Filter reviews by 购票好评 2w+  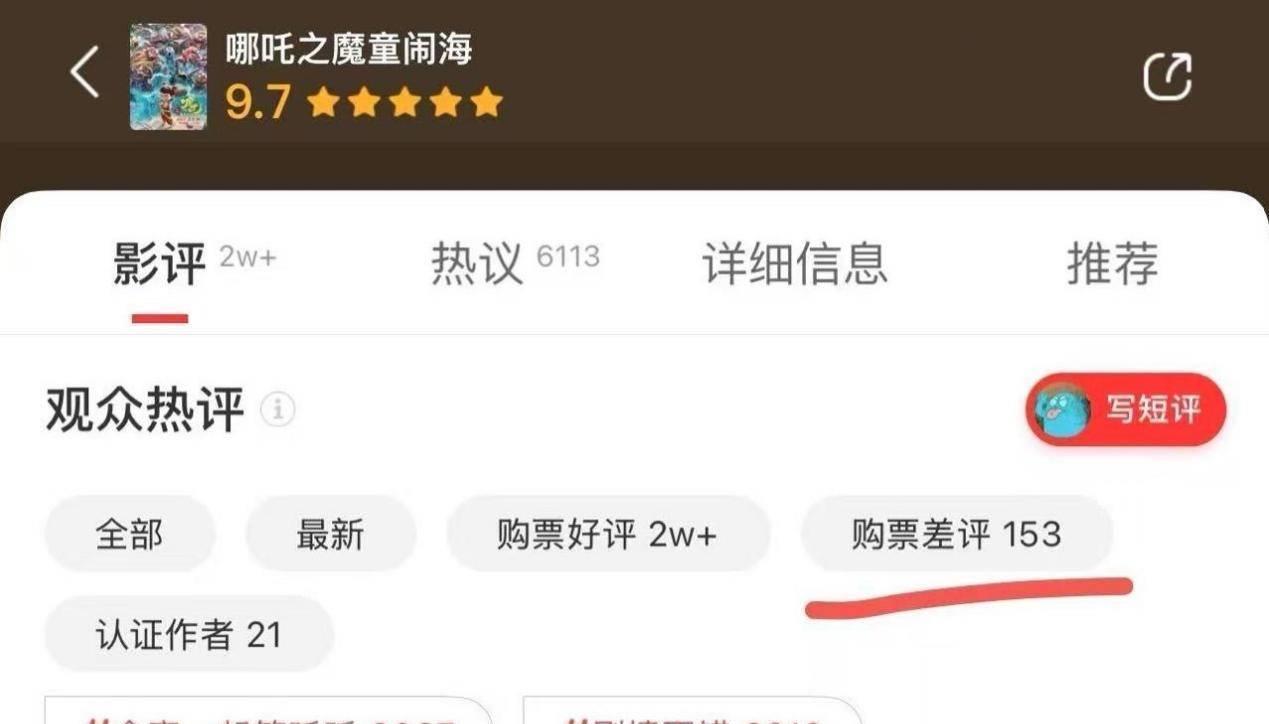pos(608,534)
